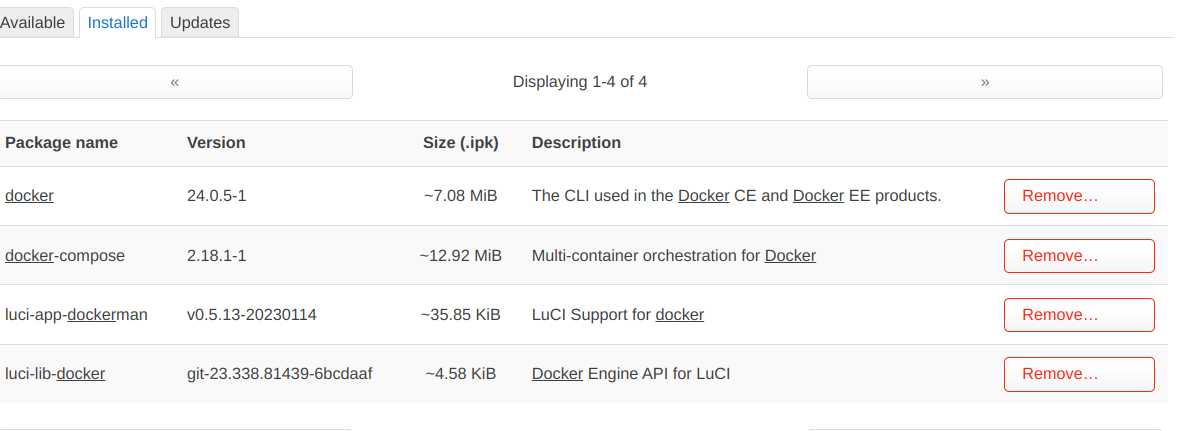Remove the luci-app-dockerman package

click(1079, 315)
